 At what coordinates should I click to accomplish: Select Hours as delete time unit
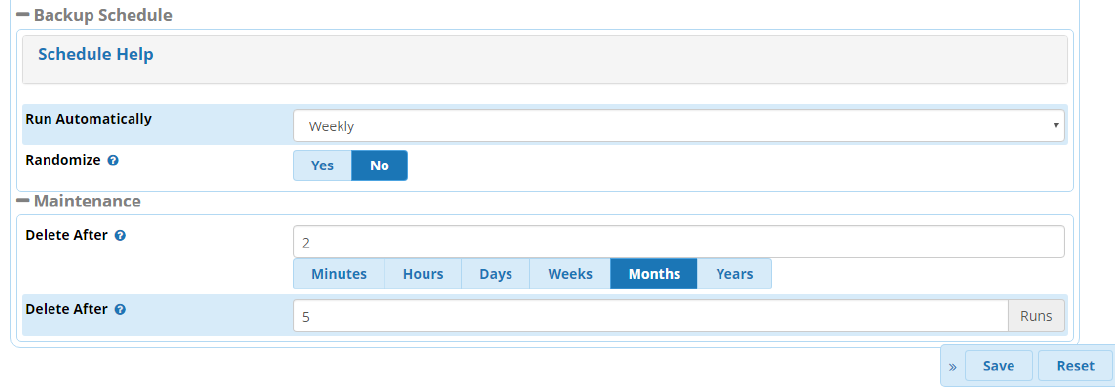pyautogui.click(x=422, y=274)
